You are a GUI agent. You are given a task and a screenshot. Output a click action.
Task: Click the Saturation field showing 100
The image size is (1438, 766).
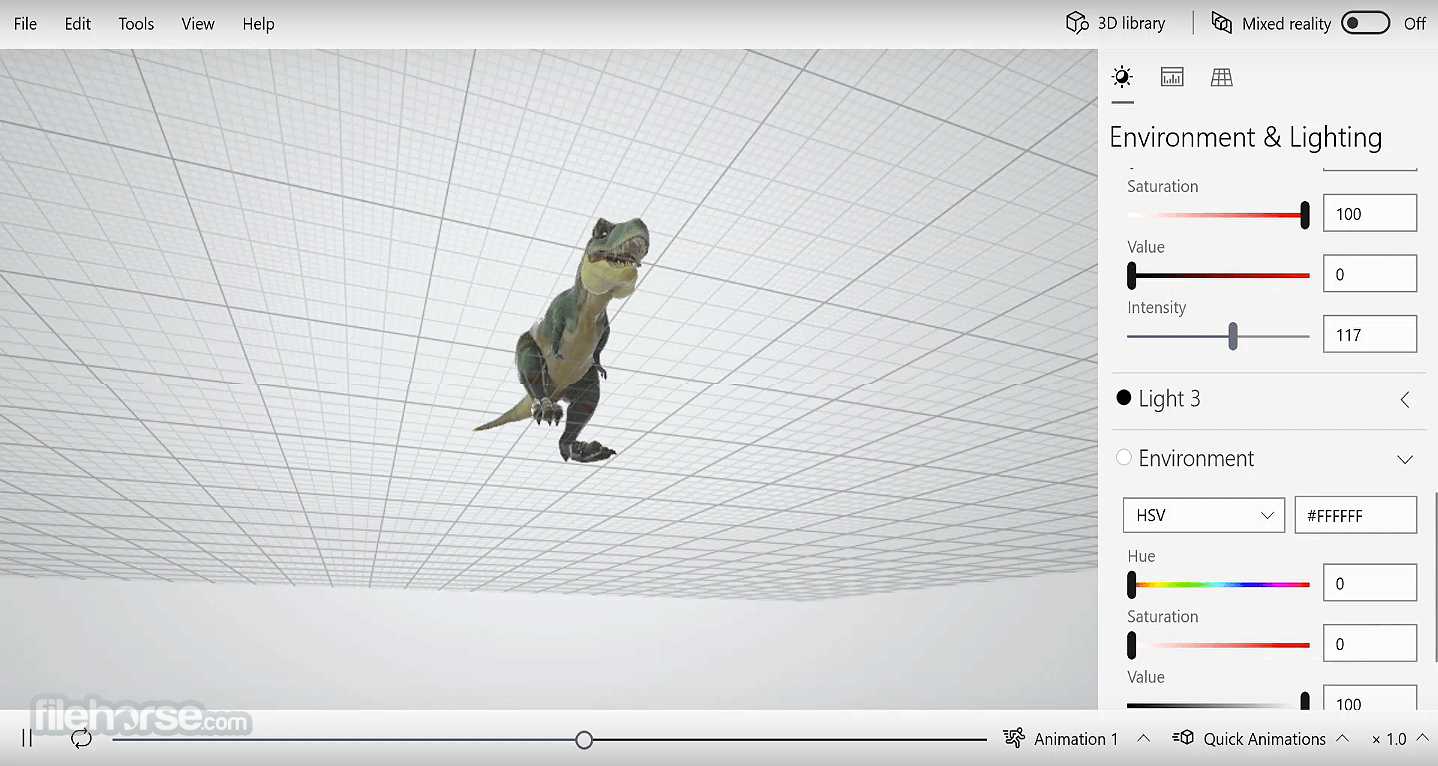click(1370, 213)
